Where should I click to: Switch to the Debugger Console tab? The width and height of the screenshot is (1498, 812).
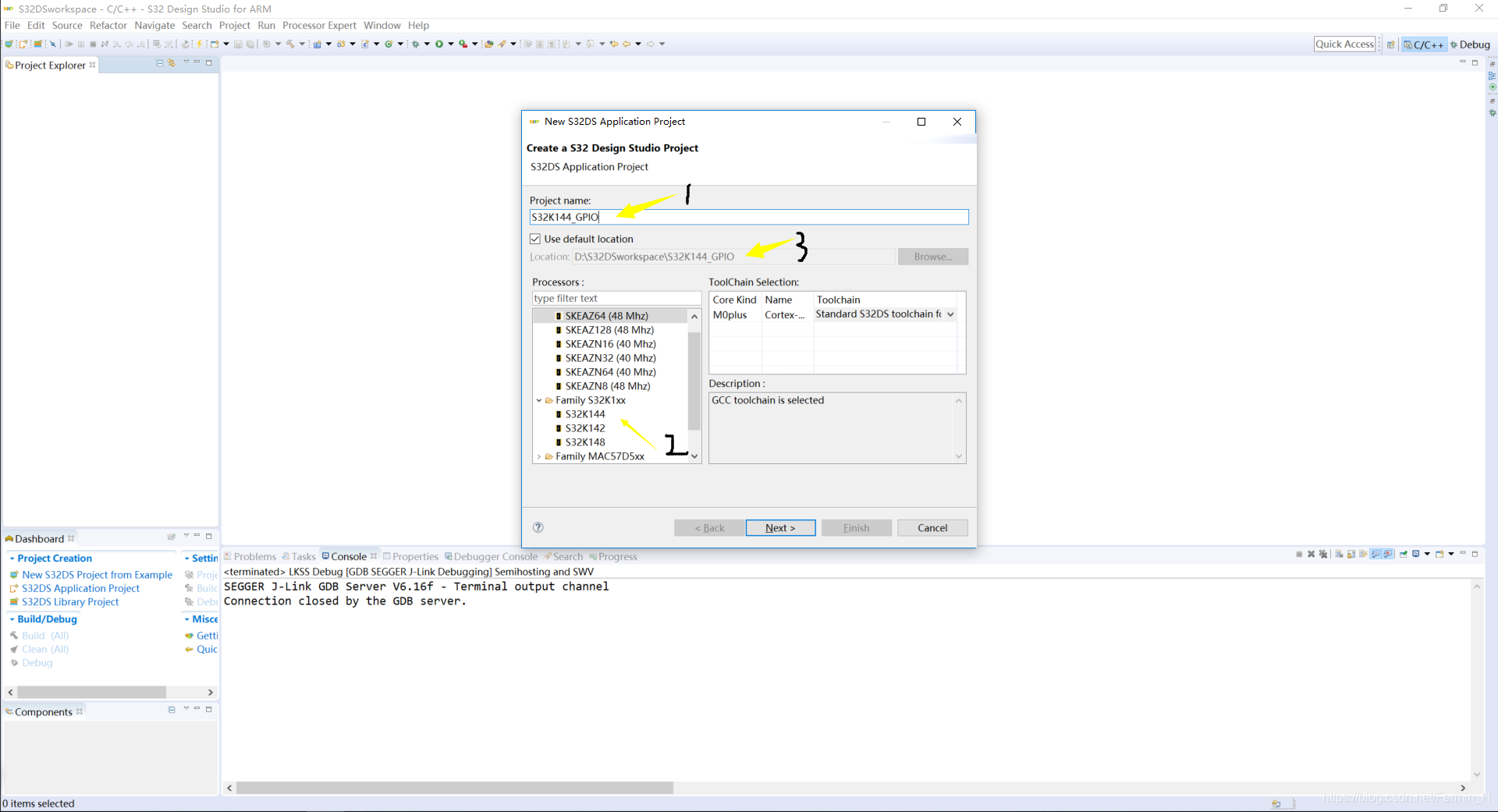click(491, 557)
